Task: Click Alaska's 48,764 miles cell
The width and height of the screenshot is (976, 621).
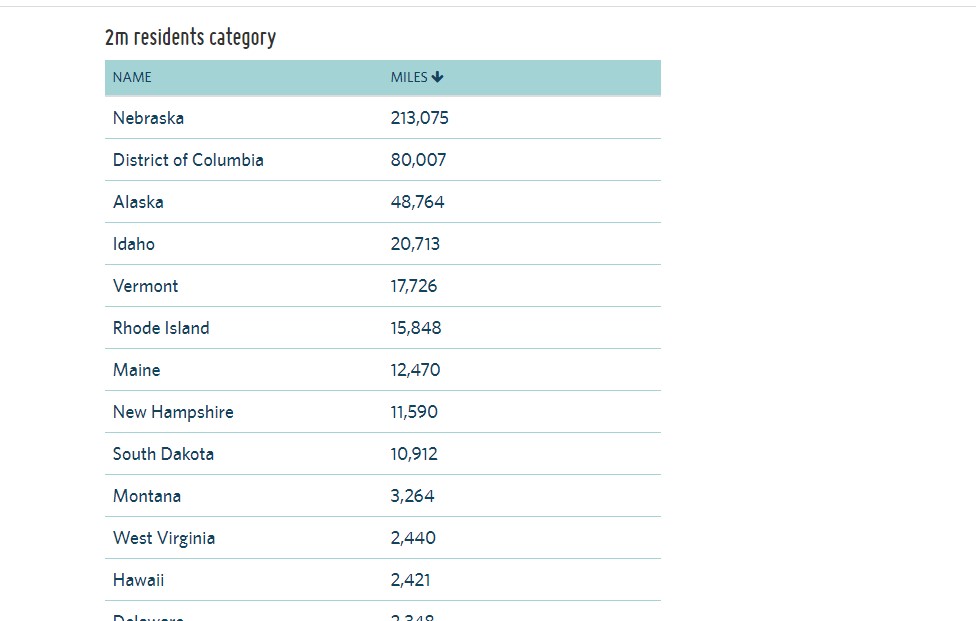Action: point(418,202)
